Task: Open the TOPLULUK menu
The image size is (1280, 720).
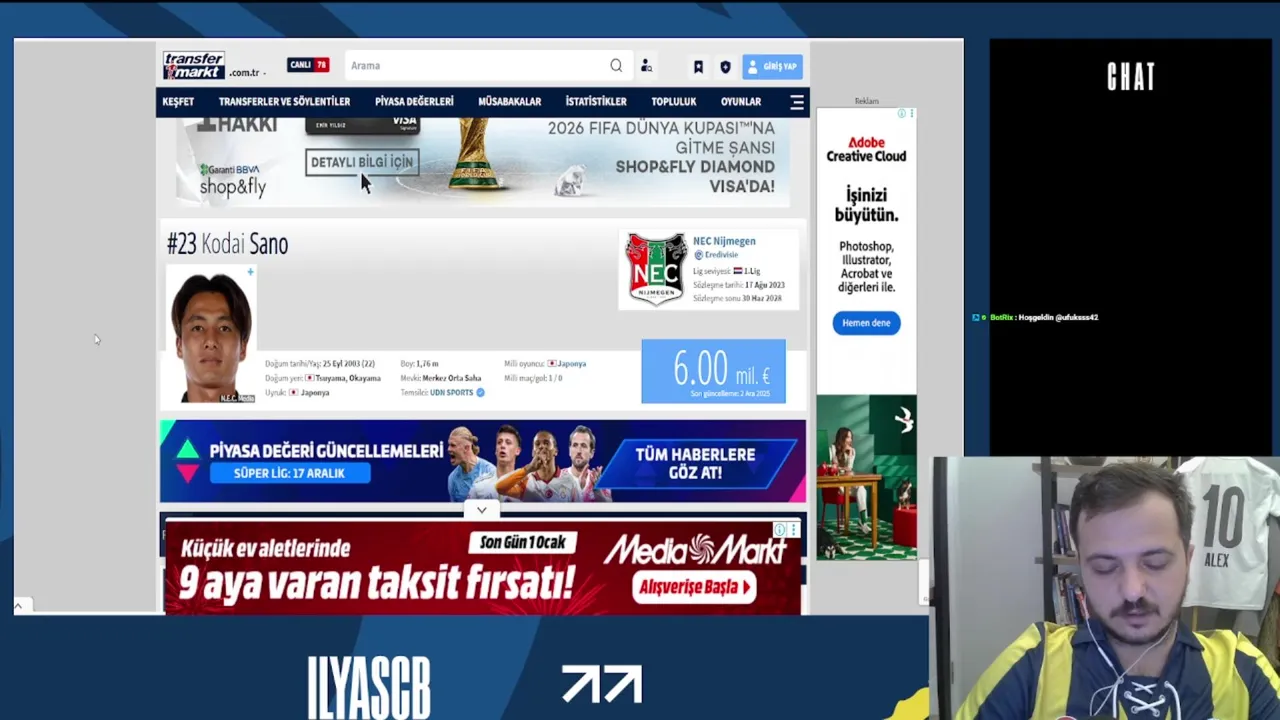Action: point(673,101)
